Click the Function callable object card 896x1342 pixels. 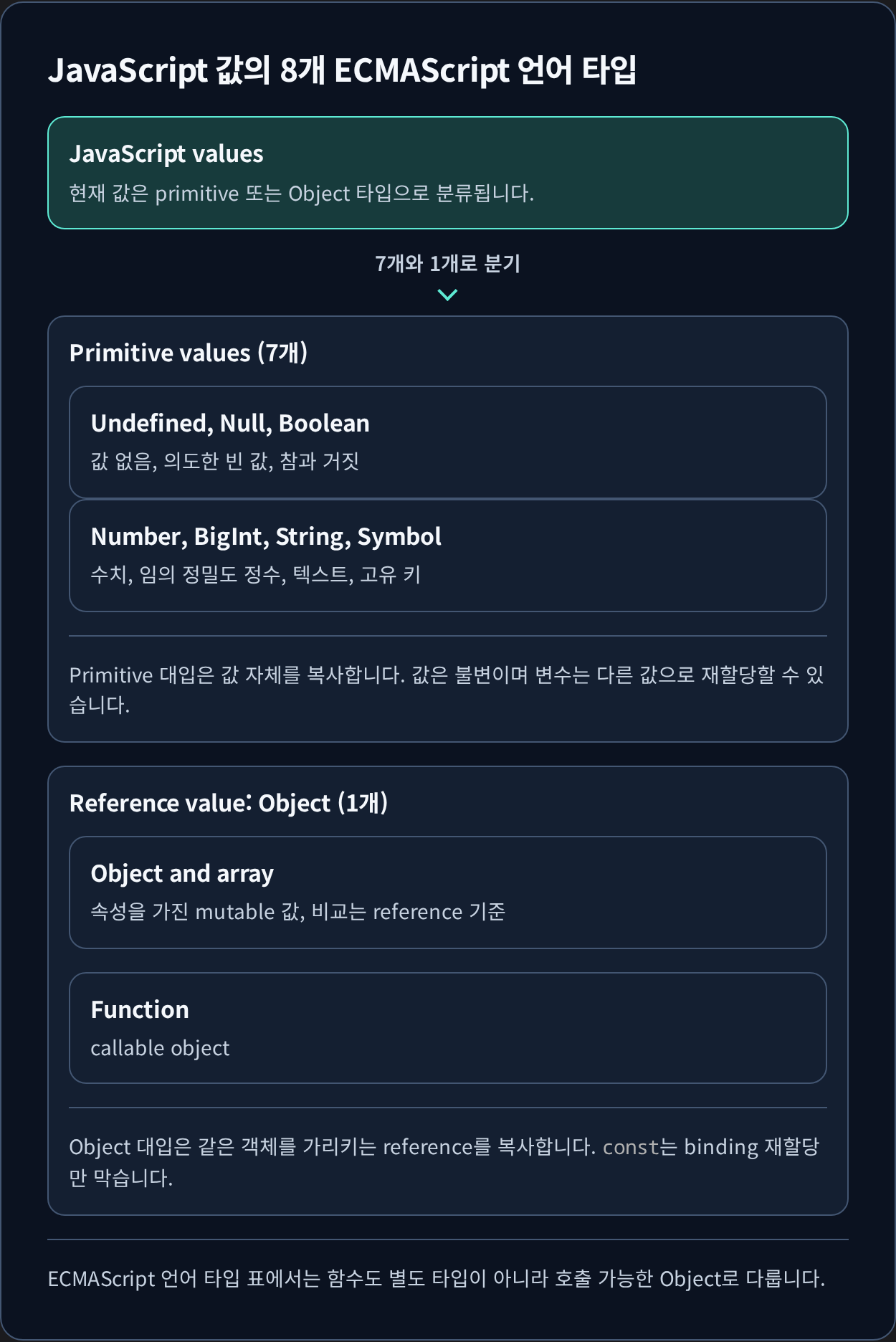coord(448,1028)
